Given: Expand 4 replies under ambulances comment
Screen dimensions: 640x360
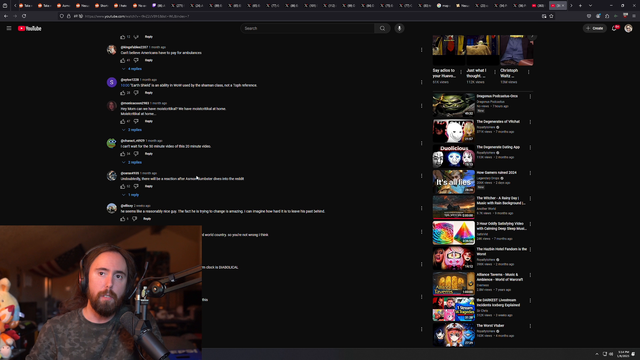Looking at the screenshot, I should pos(132,69).
